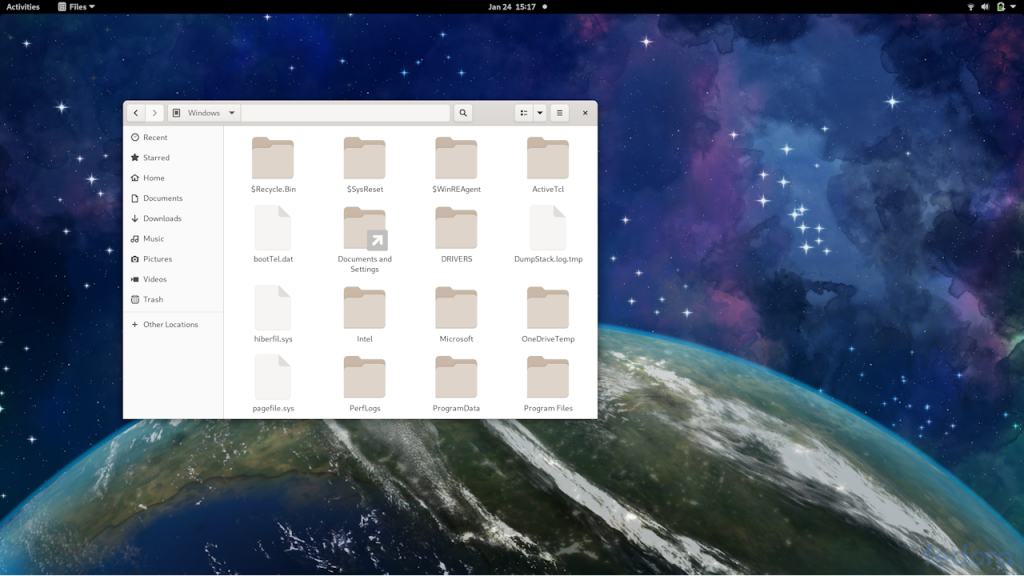Image resolution: width=1024 pixels, height=576 pixels.
Task: Open the Files app menu in top bar
Action: 76,7
